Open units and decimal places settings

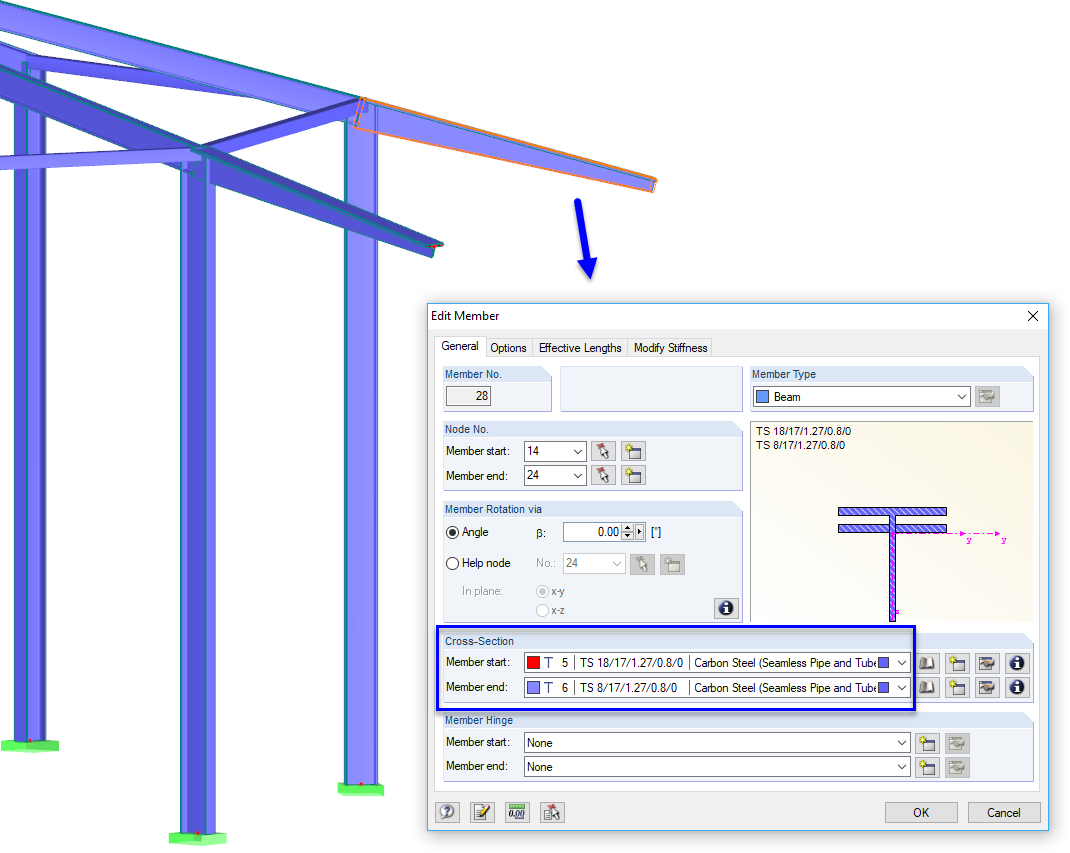[517, 812]
